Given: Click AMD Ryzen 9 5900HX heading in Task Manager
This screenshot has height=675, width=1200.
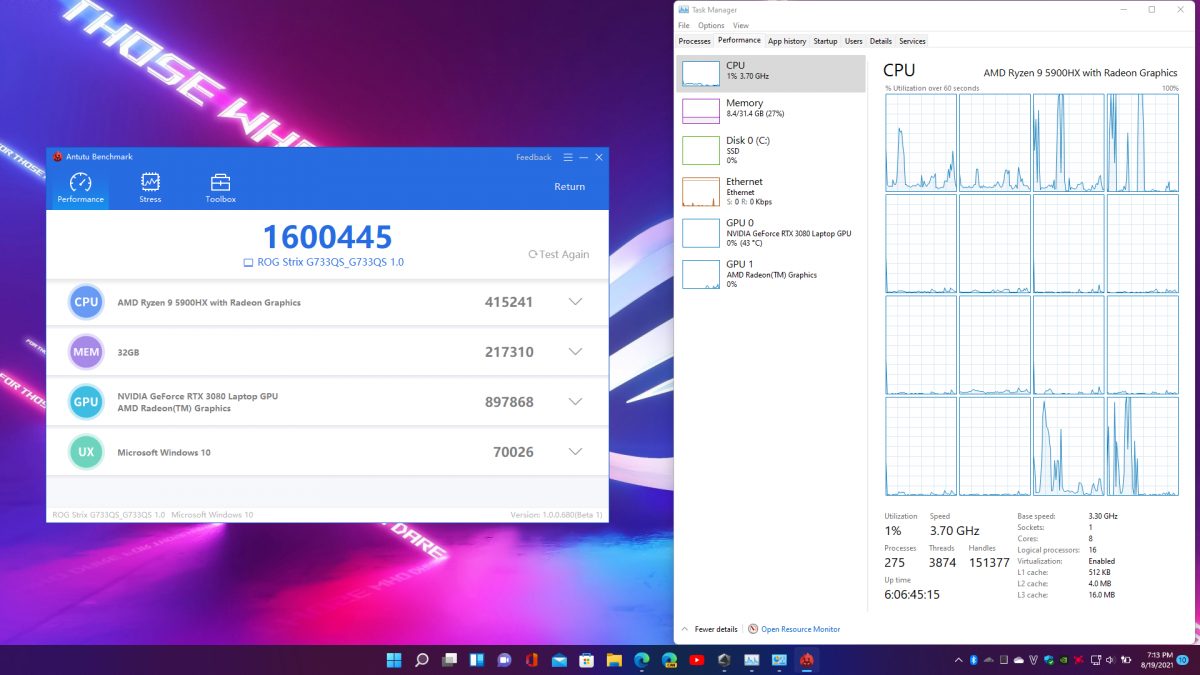Looking at the screenshot, I should [1081, 72].
